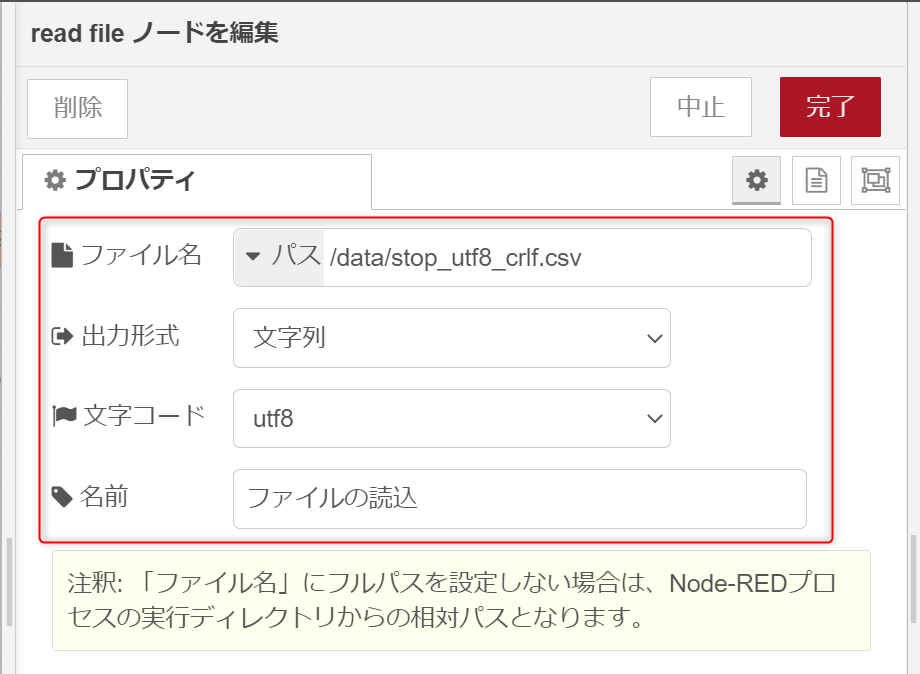
Task: Open the node appearance settings icon
Action: pos(875,180)
